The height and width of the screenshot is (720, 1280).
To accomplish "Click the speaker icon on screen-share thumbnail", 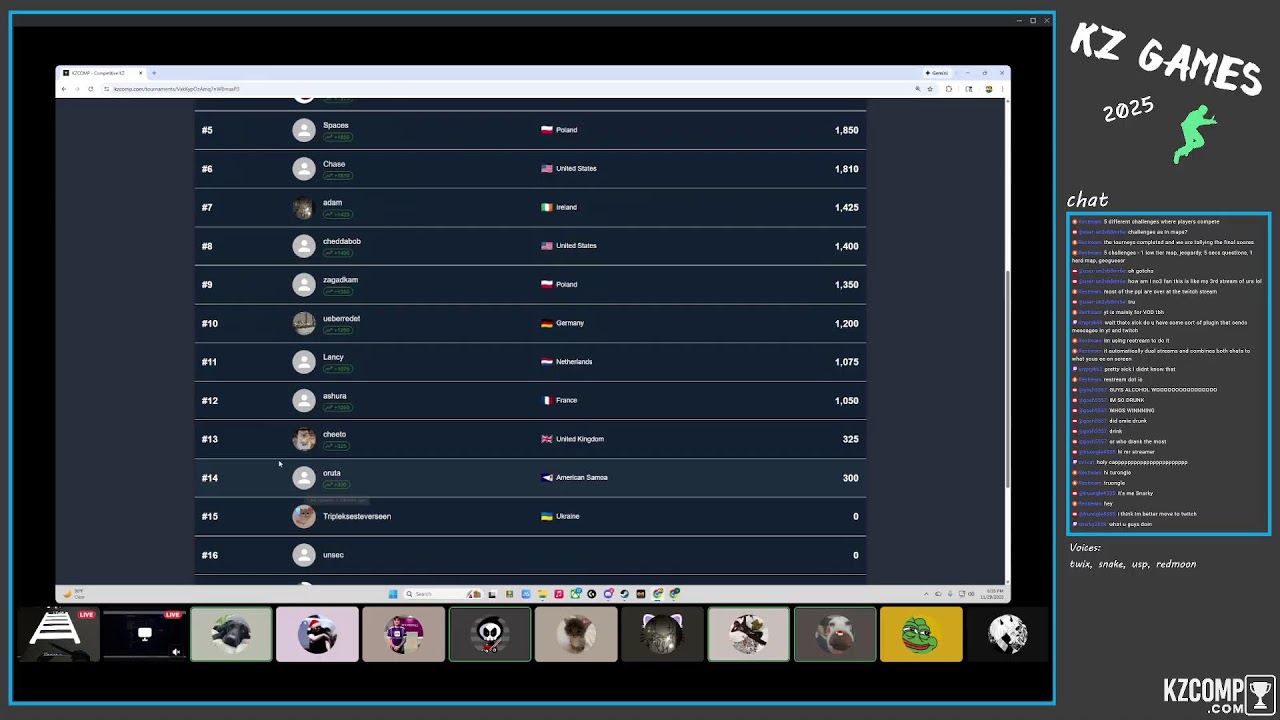I will pyautogui.click(x=176, y=652).
